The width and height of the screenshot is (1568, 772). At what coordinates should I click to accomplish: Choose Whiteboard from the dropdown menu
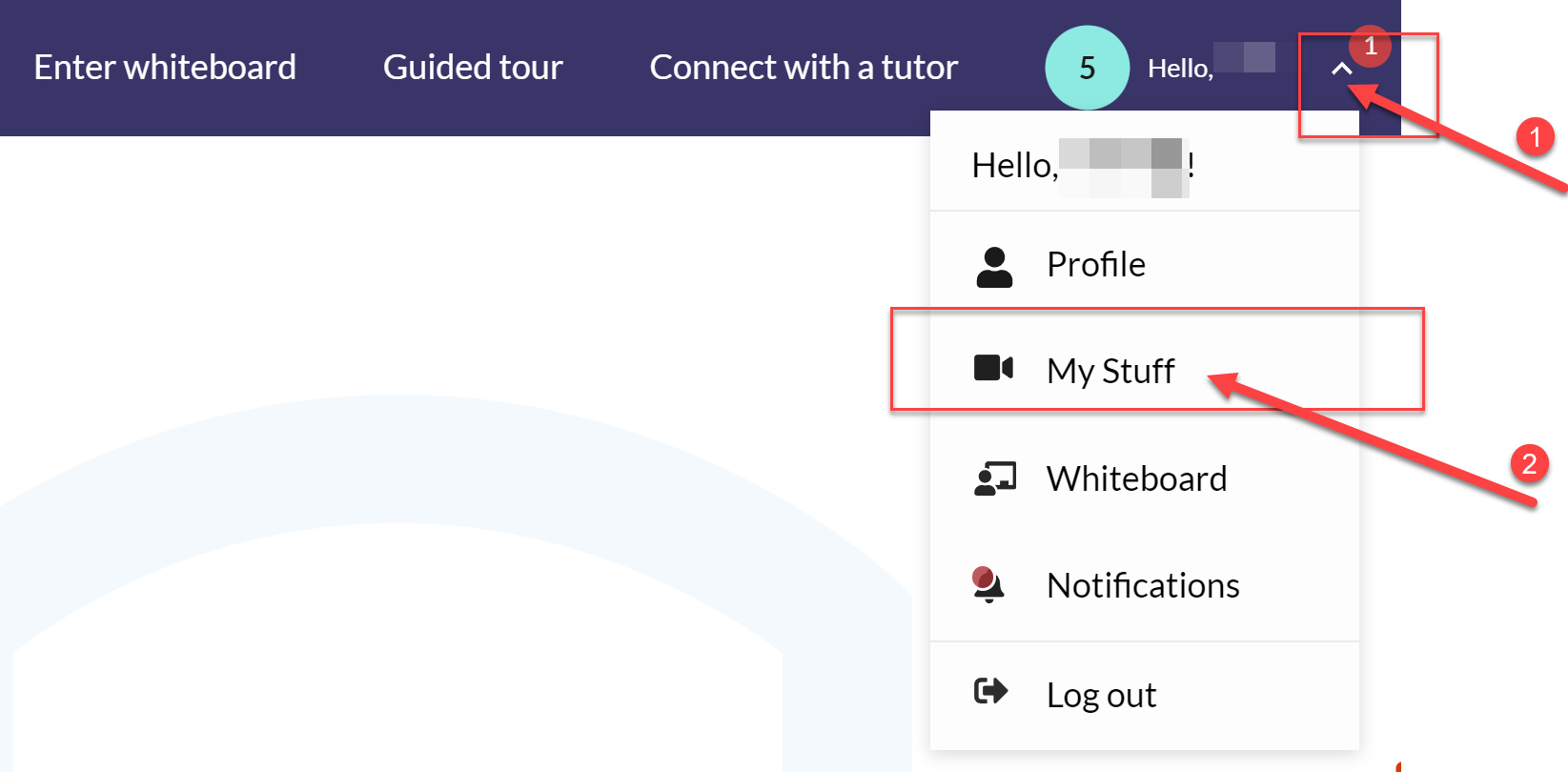(1144, 478)
